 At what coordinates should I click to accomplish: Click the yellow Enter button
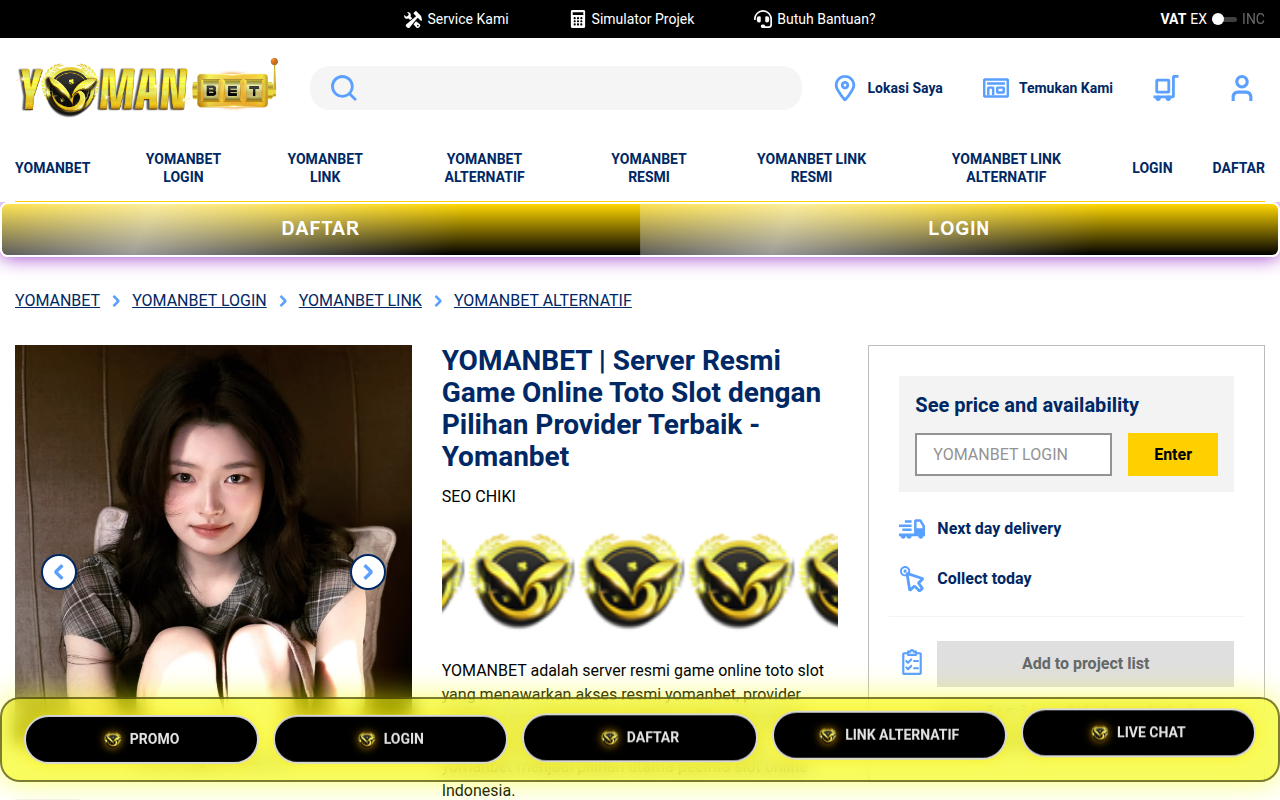click(x=1173, y=454)
